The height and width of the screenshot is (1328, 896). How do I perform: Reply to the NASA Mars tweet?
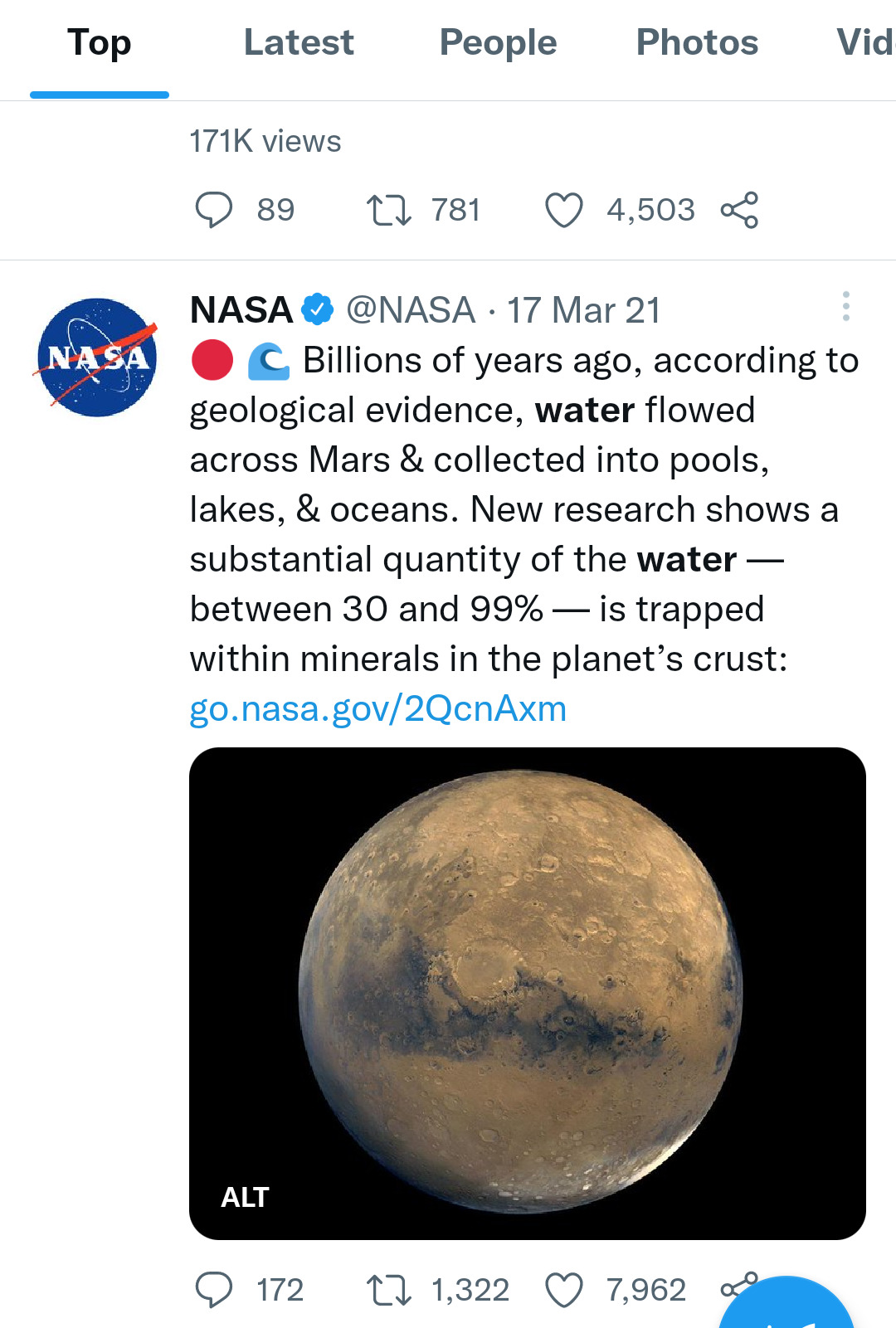click(x=214, y=1290)
